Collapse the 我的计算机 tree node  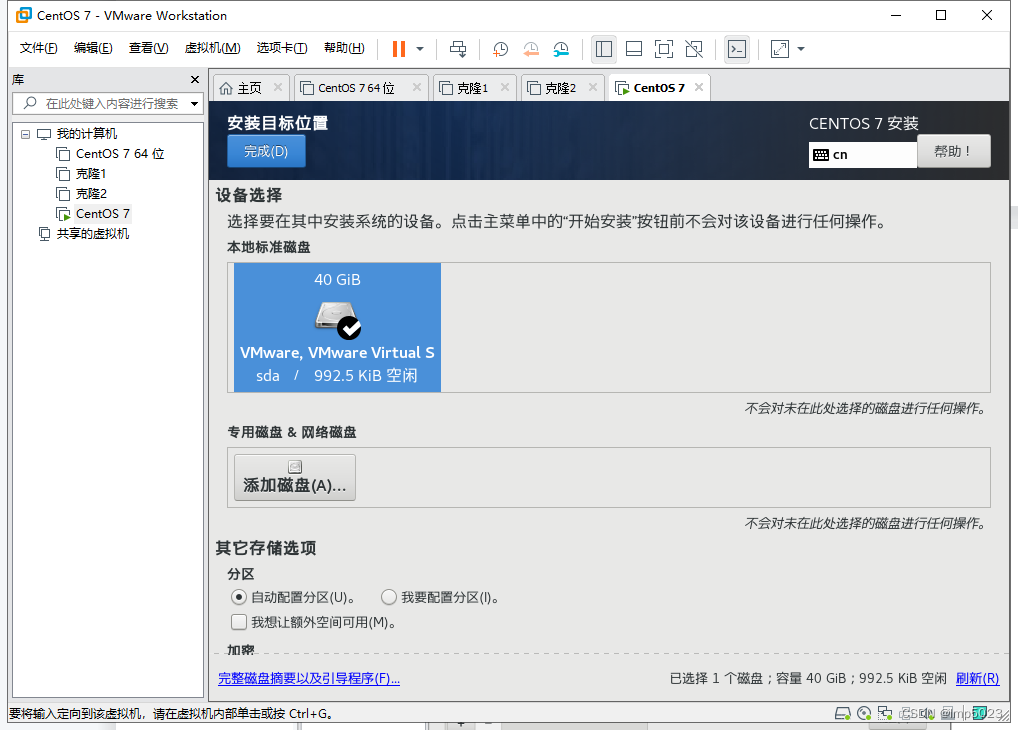25,134
